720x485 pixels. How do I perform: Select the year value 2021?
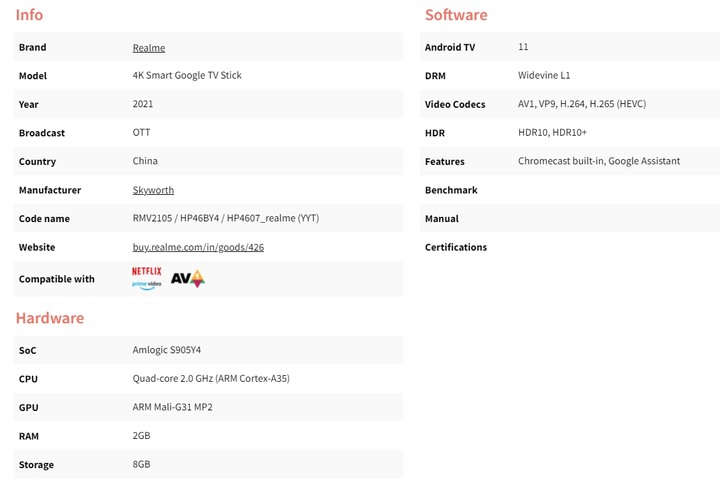143,104
